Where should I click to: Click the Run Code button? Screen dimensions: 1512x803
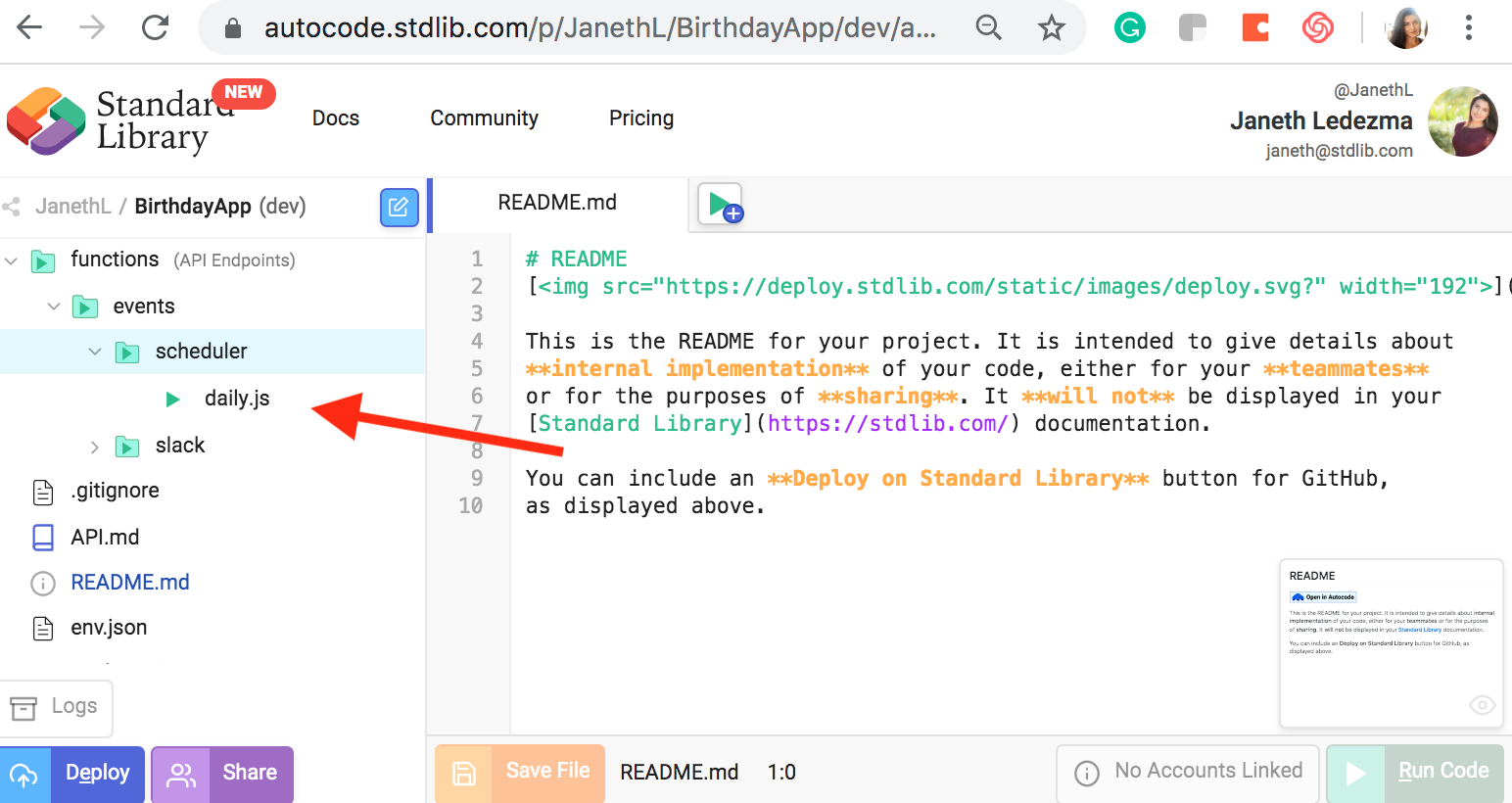(1414, 773)
